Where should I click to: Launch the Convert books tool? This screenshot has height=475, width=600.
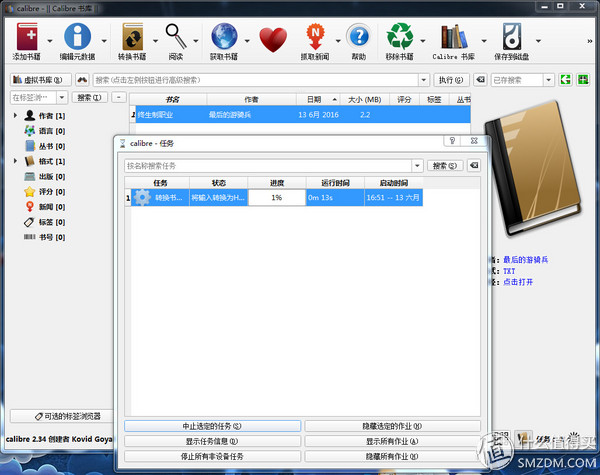coord(132,37)
